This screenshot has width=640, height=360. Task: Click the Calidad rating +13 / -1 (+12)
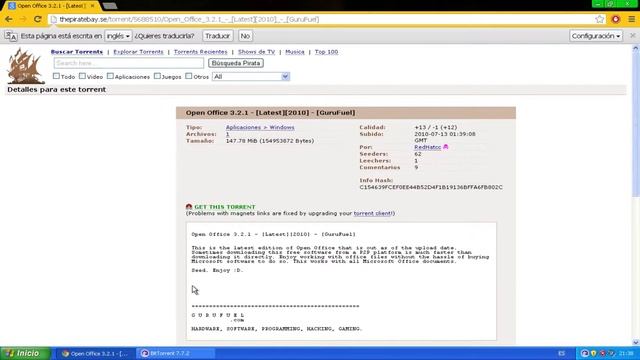pyautogui.click(x=436, y=127)
